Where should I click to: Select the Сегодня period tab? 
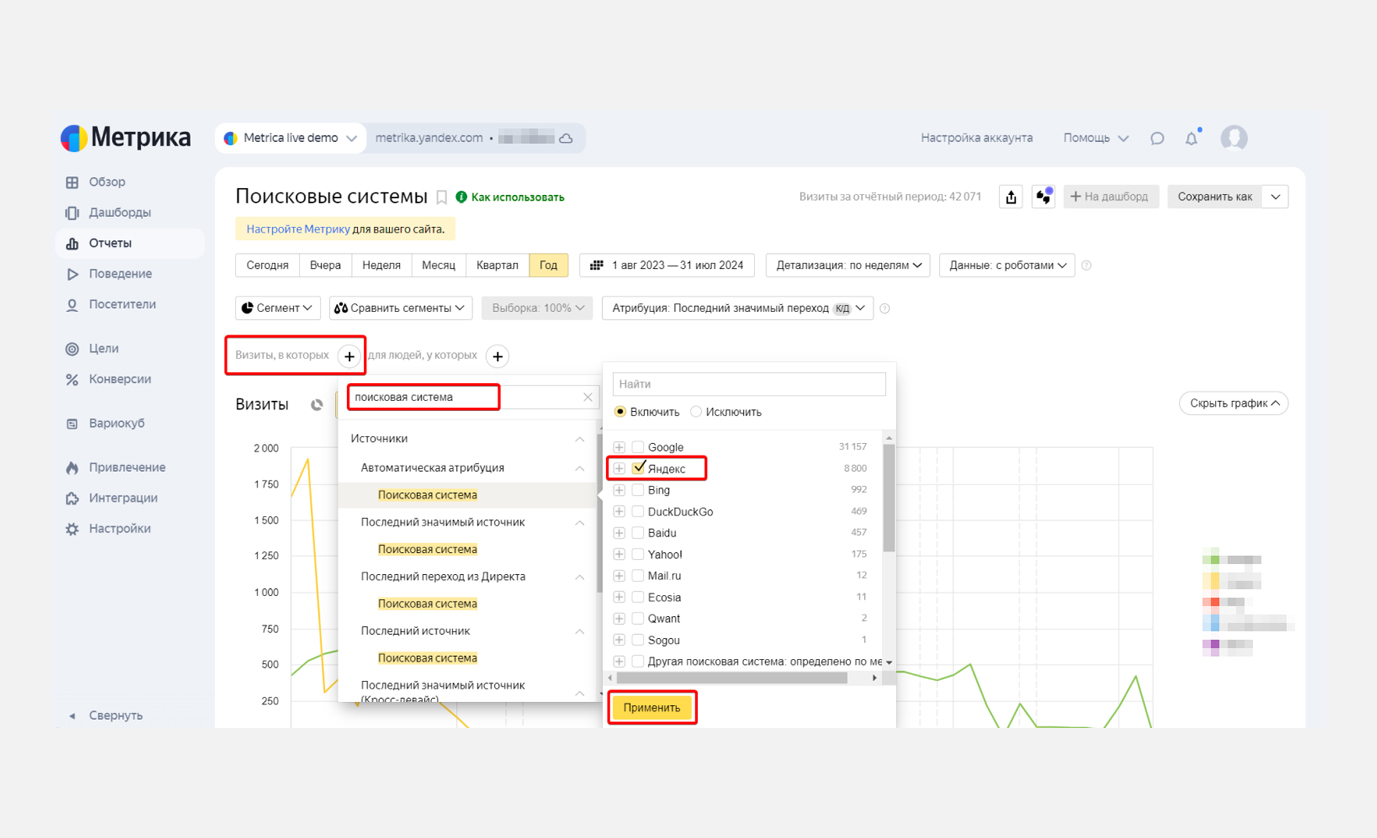268,265
